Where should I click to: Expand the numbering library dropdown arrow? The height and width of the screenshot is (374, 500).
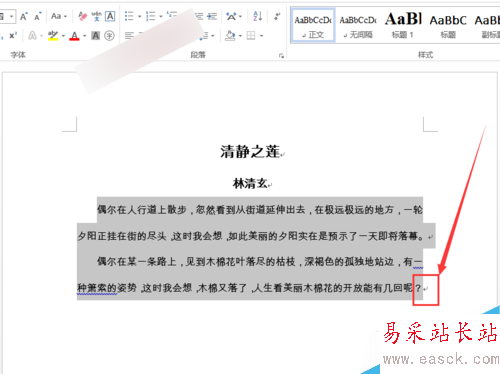coord(161,16)
